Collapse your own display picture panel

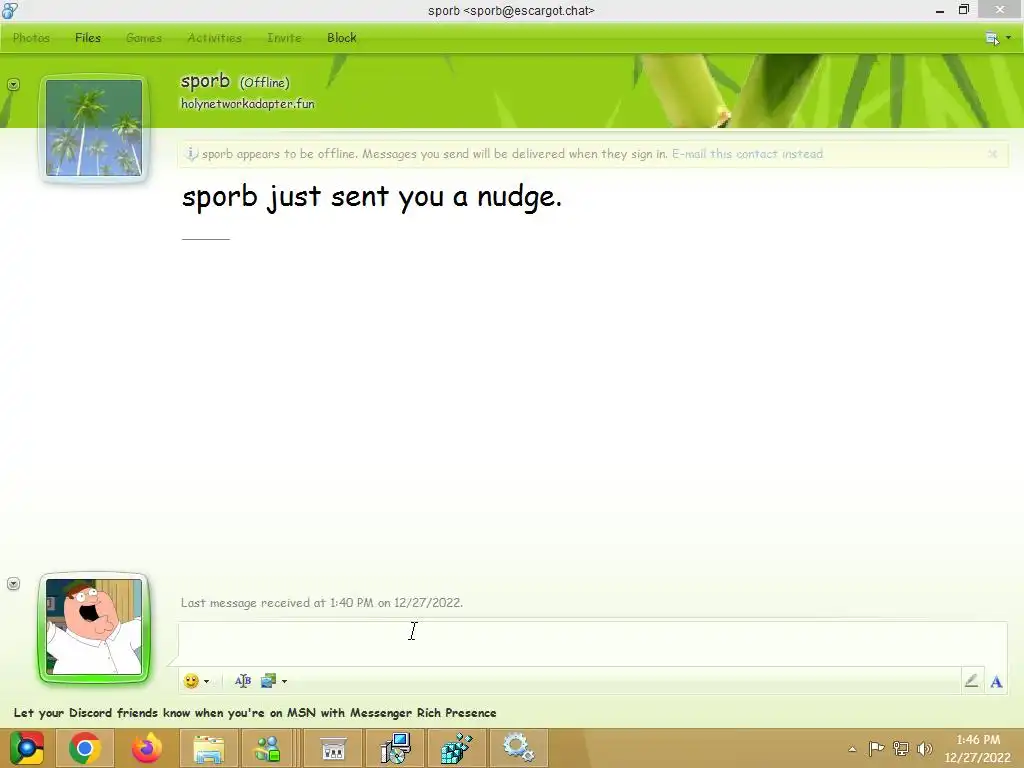click(x=13, y=584)
